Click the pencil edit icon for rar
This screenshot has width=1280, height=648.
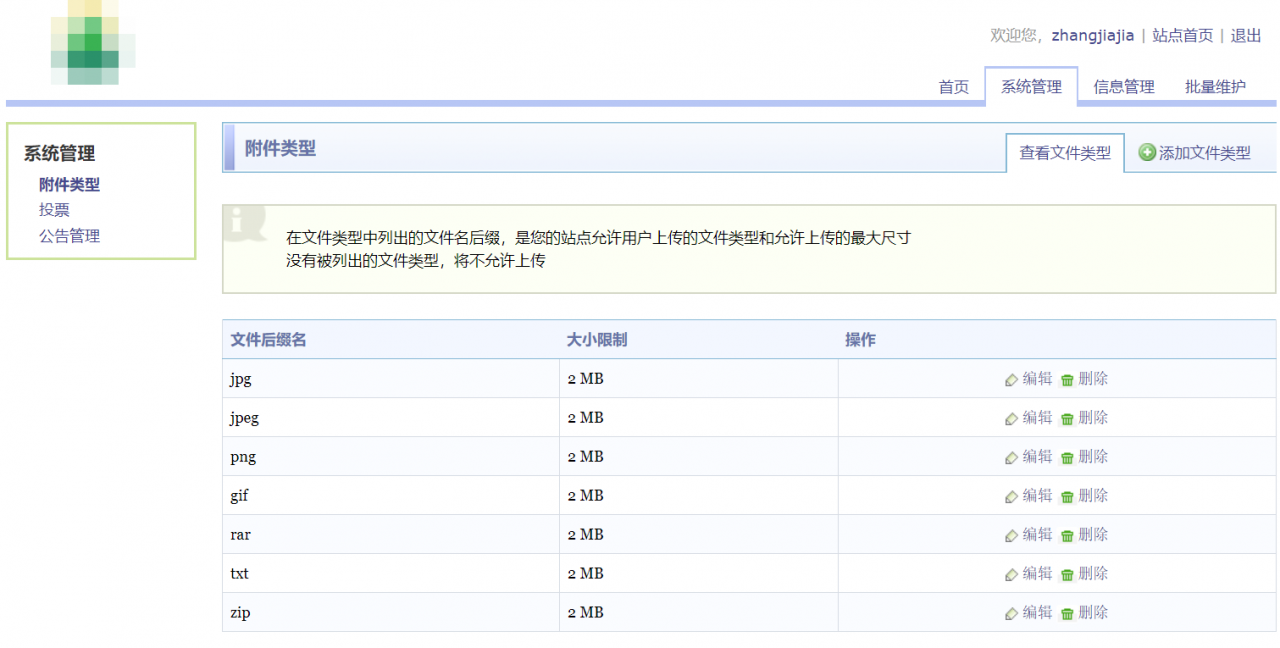pos(1011,536)
